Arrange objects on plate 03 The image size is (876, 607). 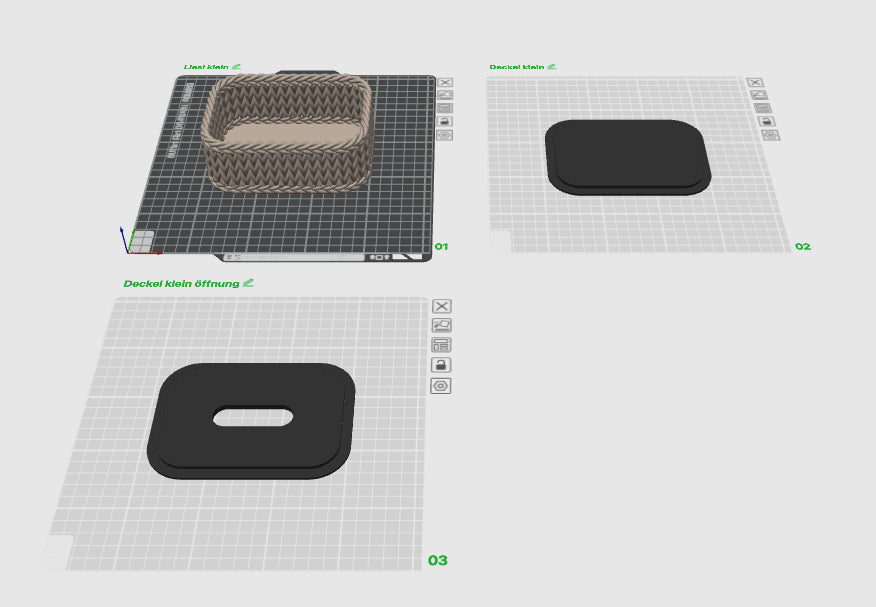pos(441,345)
